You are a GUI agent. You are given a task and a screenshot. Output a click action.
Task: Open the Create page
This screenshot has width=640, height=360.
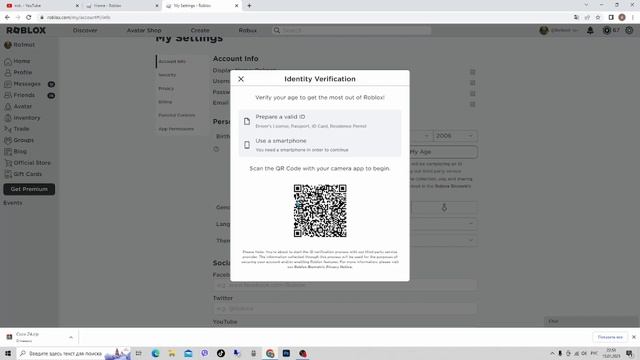(200, 30)
